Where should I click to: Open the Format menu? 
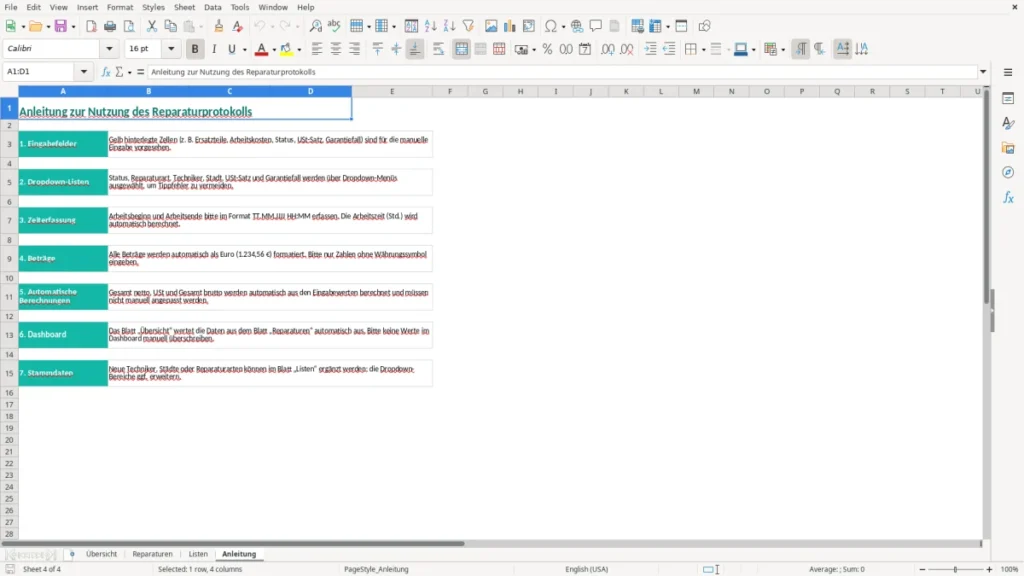(x=120, y=7)
